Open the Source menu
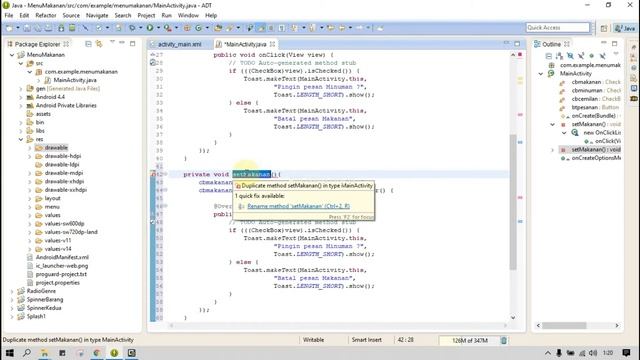Viewport: 640px width, 360px height. (x=71, y=15)
